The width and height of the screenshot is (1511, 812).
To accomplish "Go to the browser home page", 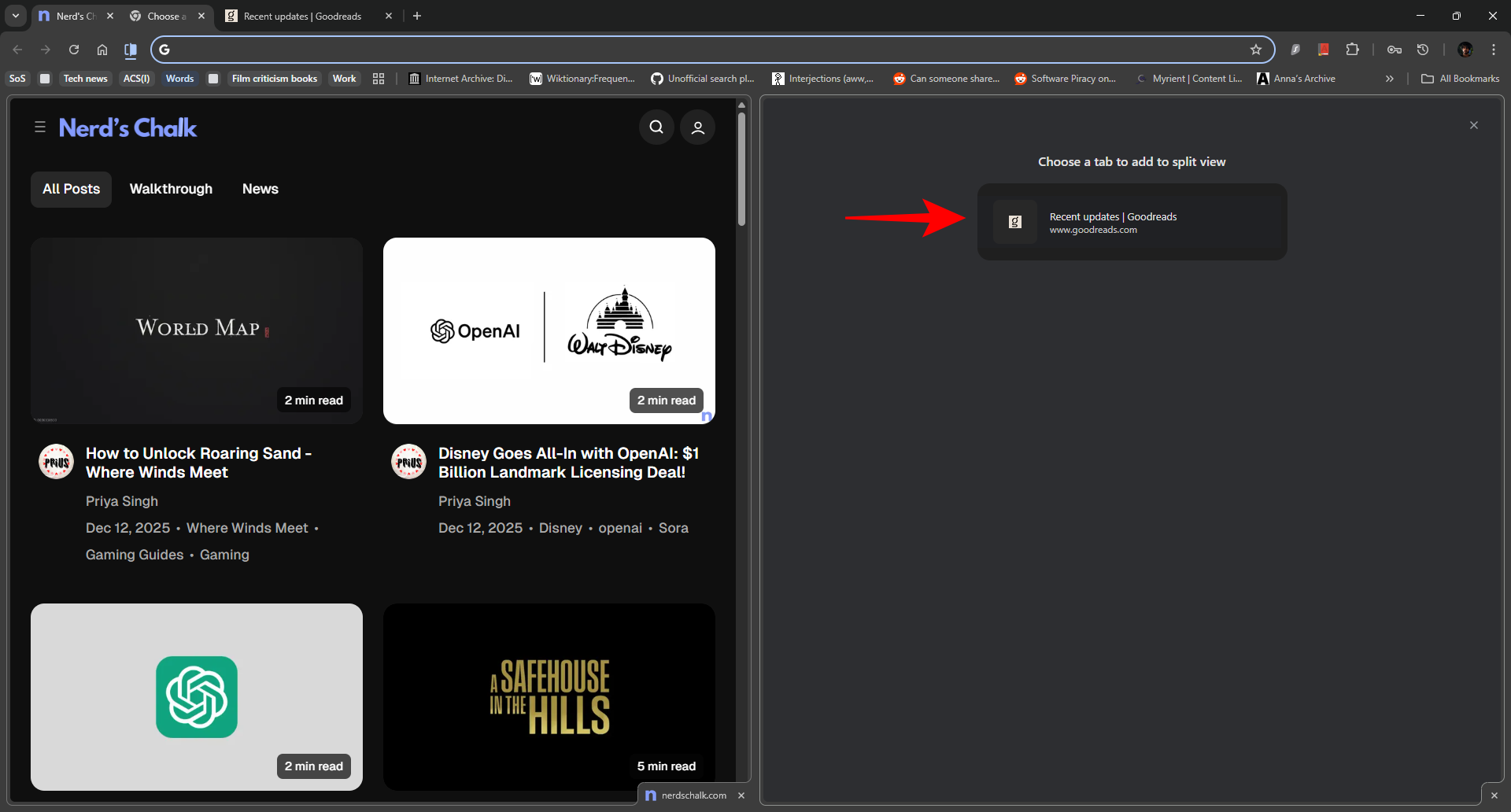I will click(102, 50).
